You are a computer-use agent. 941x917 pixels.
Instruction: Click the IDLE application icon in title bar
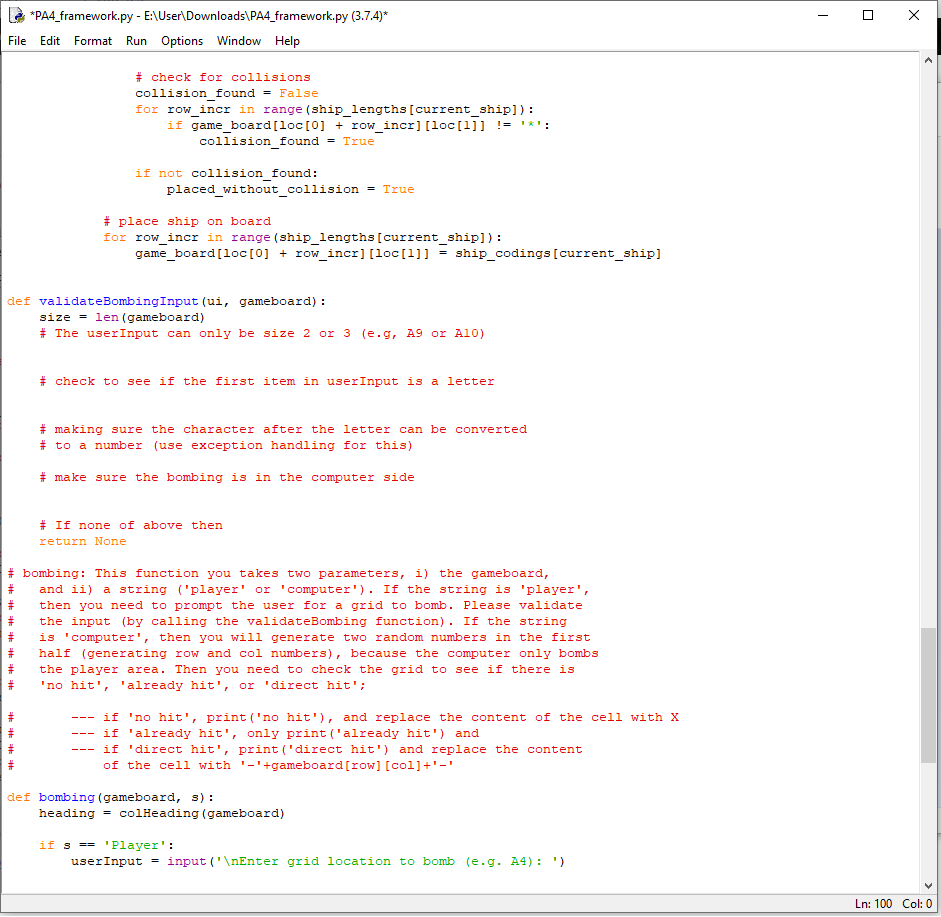pos(17,14)
